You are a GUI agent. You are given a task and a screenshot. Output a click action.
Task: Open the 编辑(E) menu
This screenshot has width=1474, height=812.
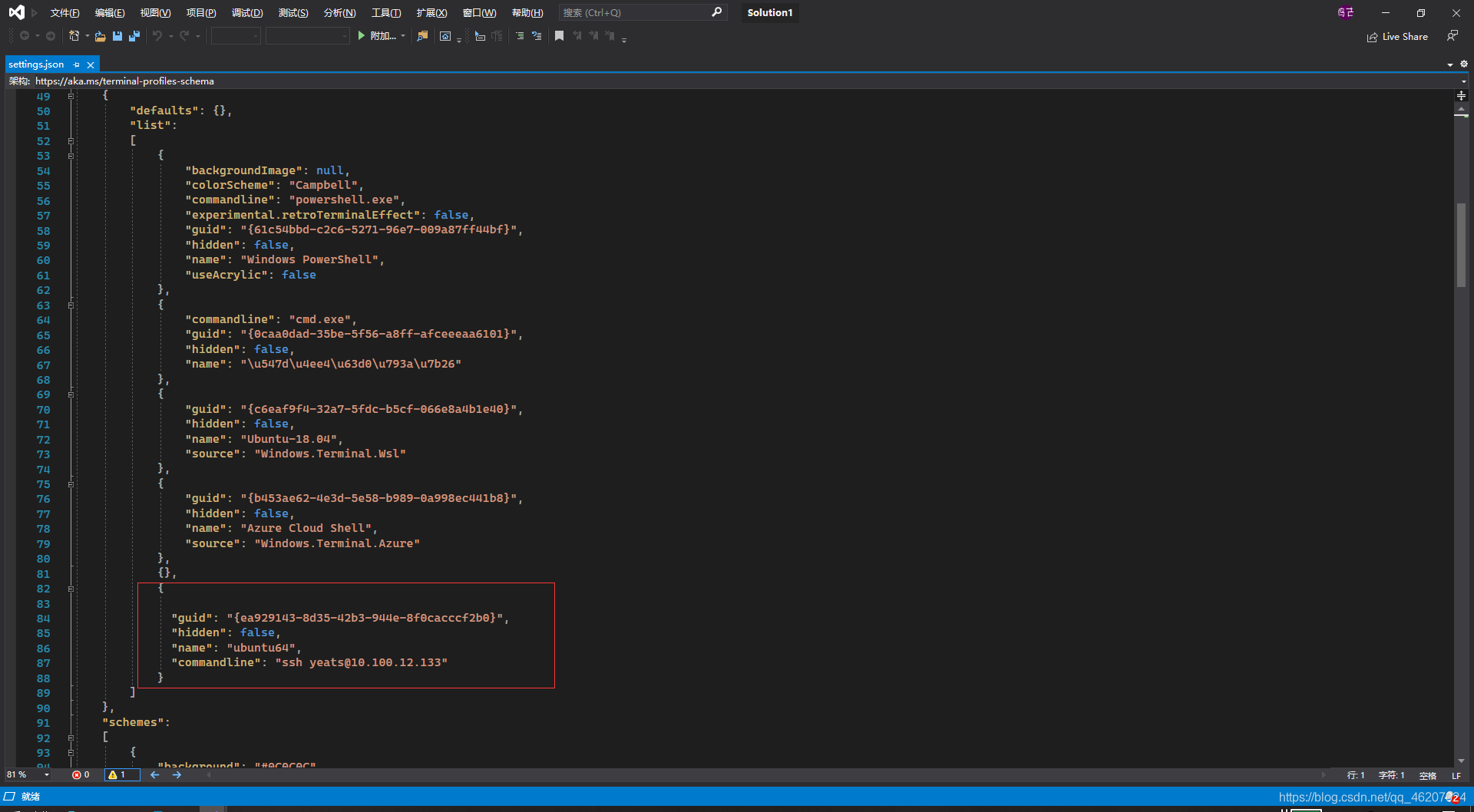pyautogui.click(x=110, y=12)
